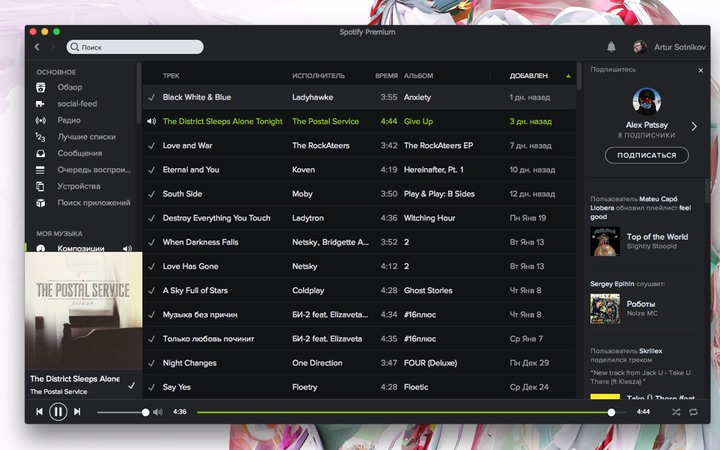
Task: Open Alex Patsay profile name
Action: tap(647, 125)
